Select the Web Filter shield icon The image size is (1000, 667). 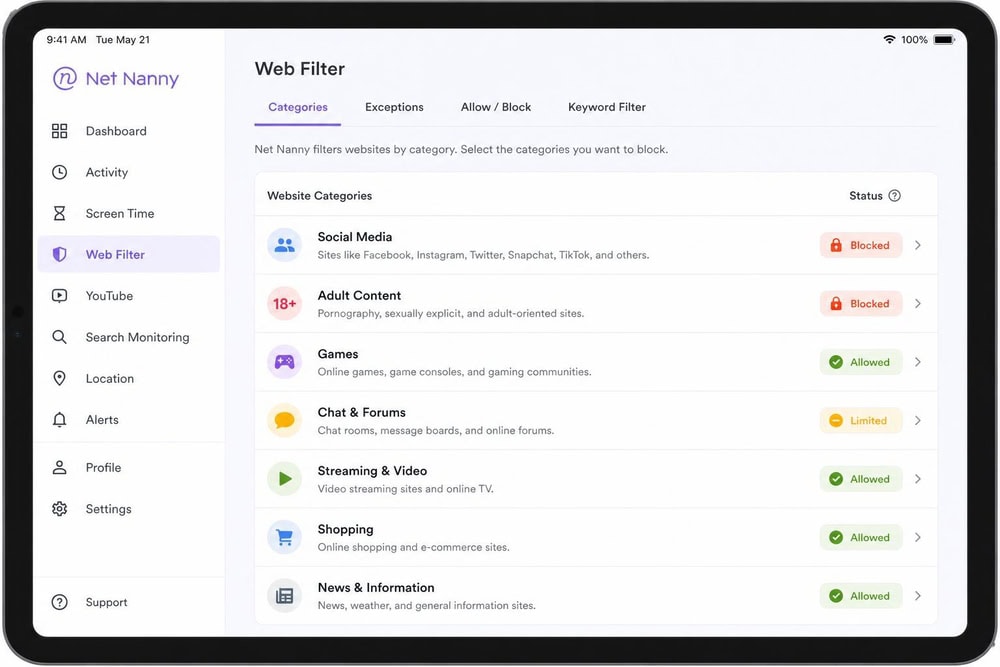pos(59,254)
